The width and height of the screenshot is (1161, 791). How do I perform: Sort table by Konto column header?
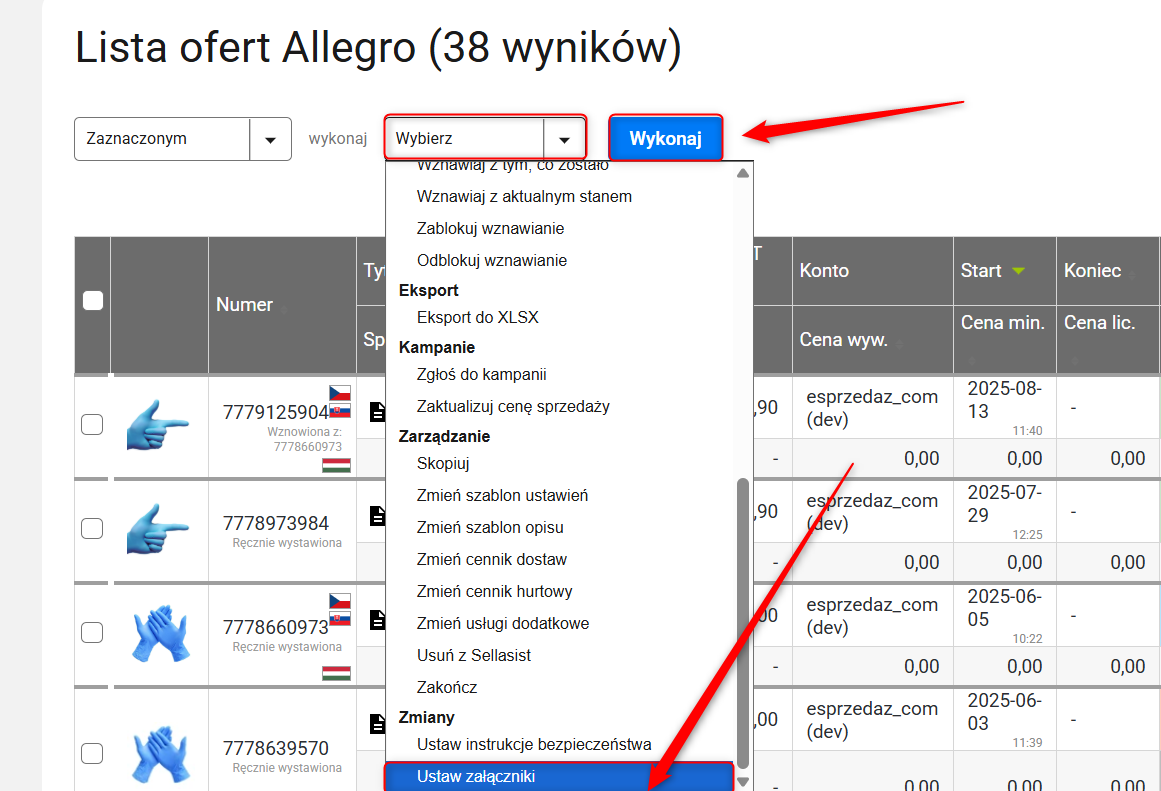[x=824, y=270]
